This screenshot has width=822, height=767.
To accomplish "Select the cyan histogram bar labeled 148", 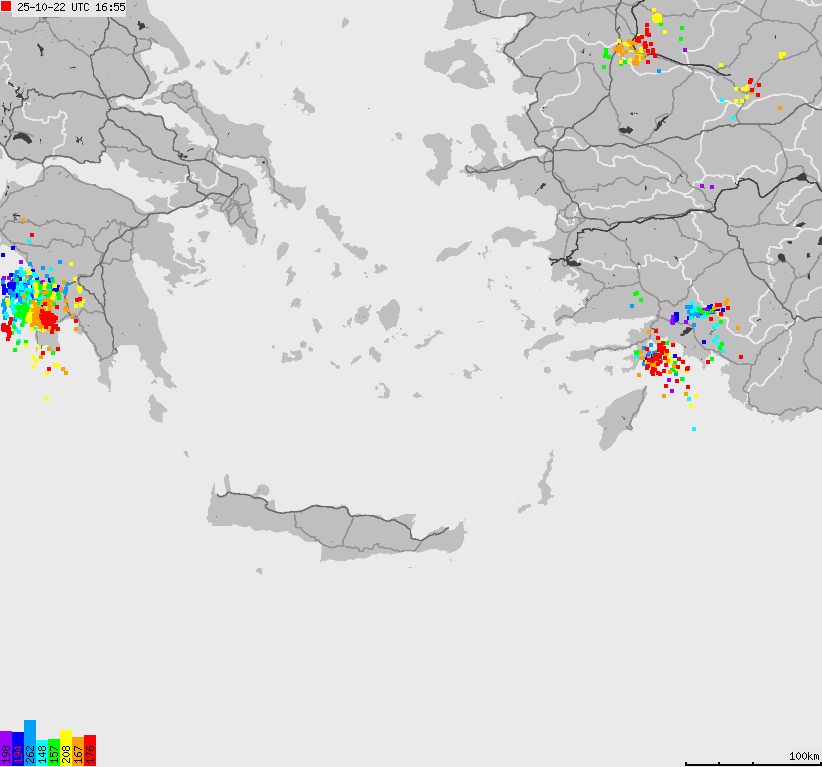I will [42, 753].
